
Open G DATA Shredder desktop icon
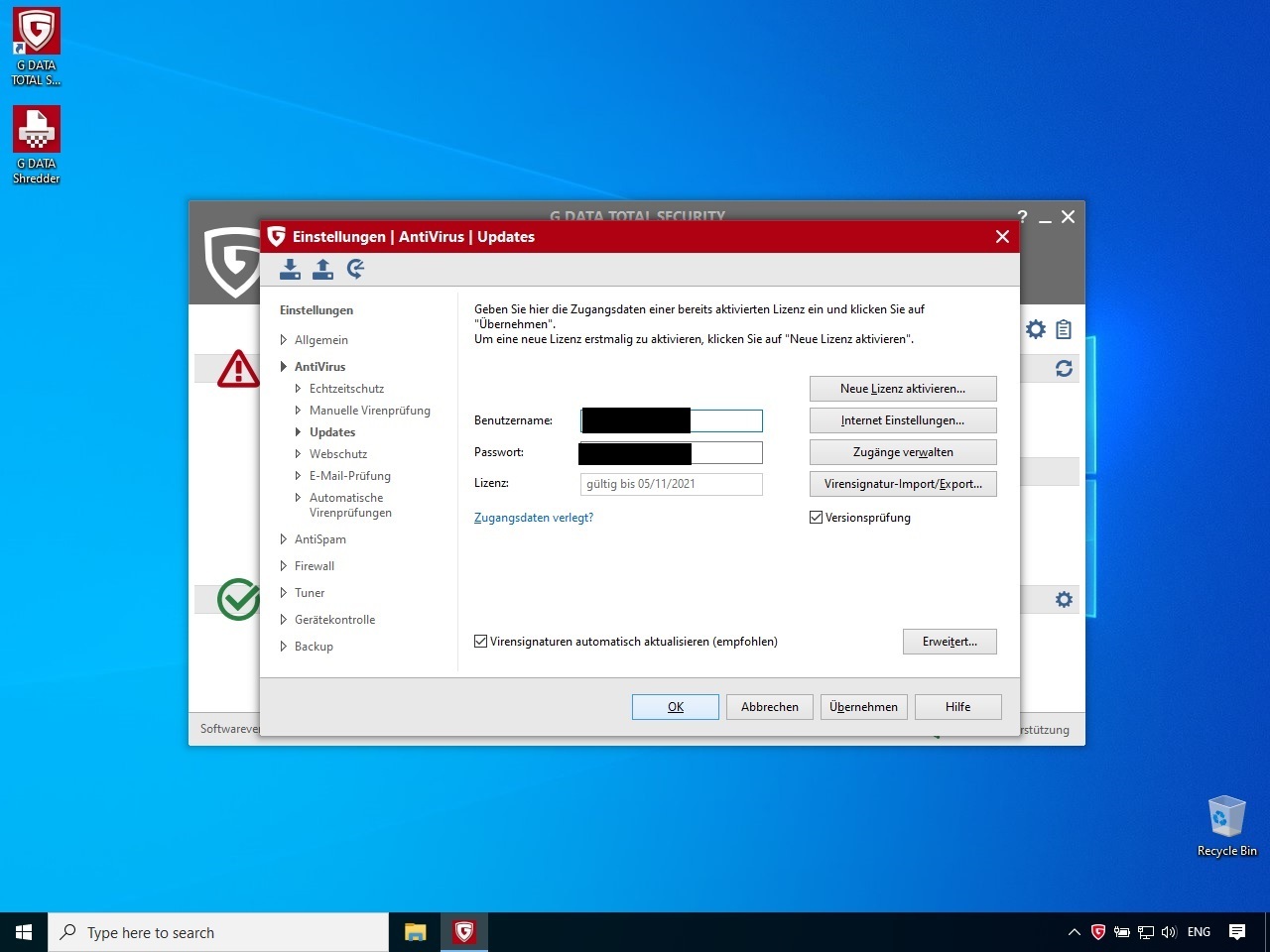coord(37,145)
